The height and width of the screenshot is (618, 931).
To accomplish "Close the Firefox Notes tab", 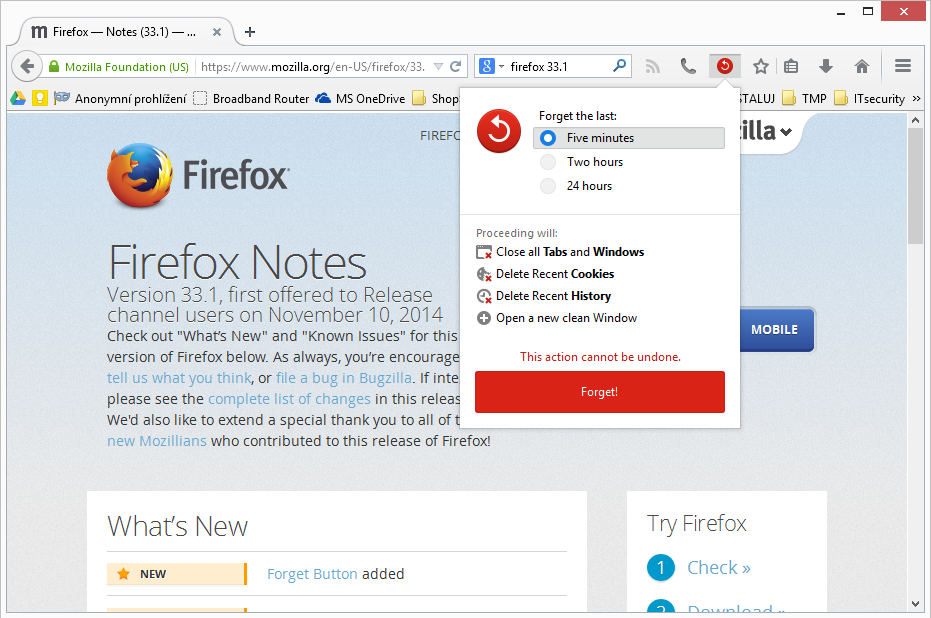I will point(217,32).
